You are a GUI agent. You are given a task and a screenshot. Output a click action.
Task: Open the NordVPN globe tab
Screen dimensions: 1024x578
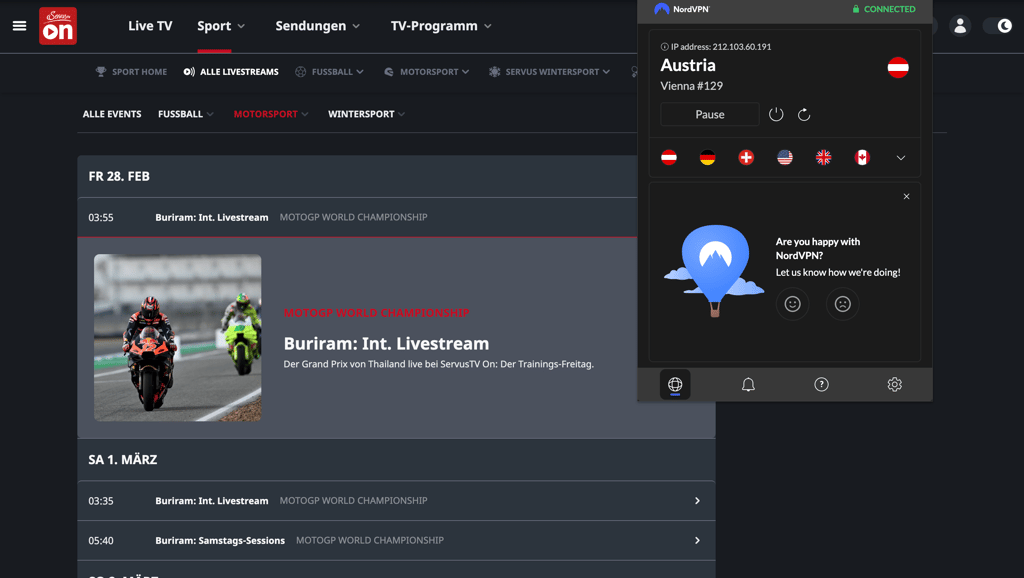[675, 385]
